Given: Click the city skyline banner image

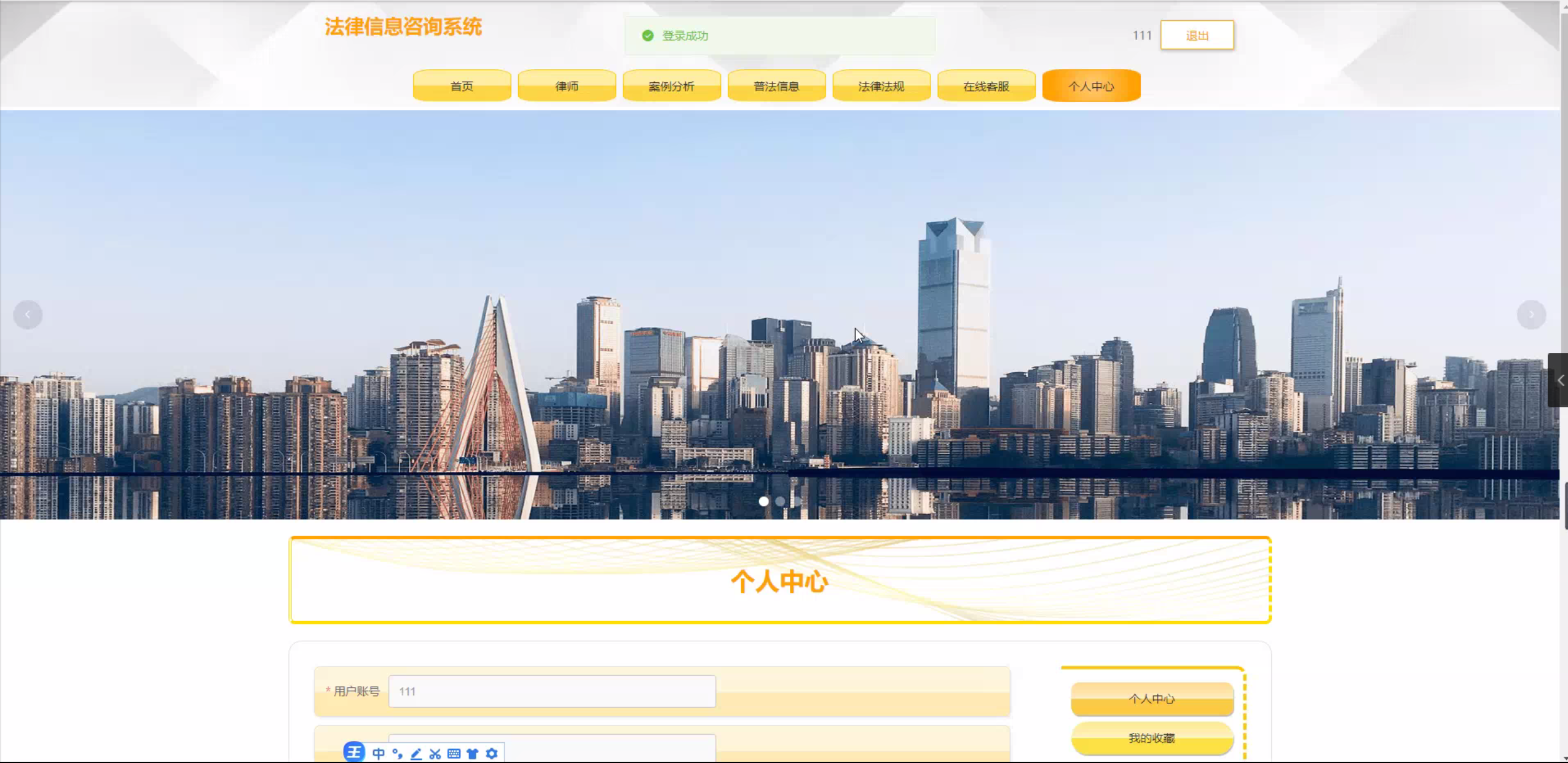Looking at the screenshot, I should [780, 315].
